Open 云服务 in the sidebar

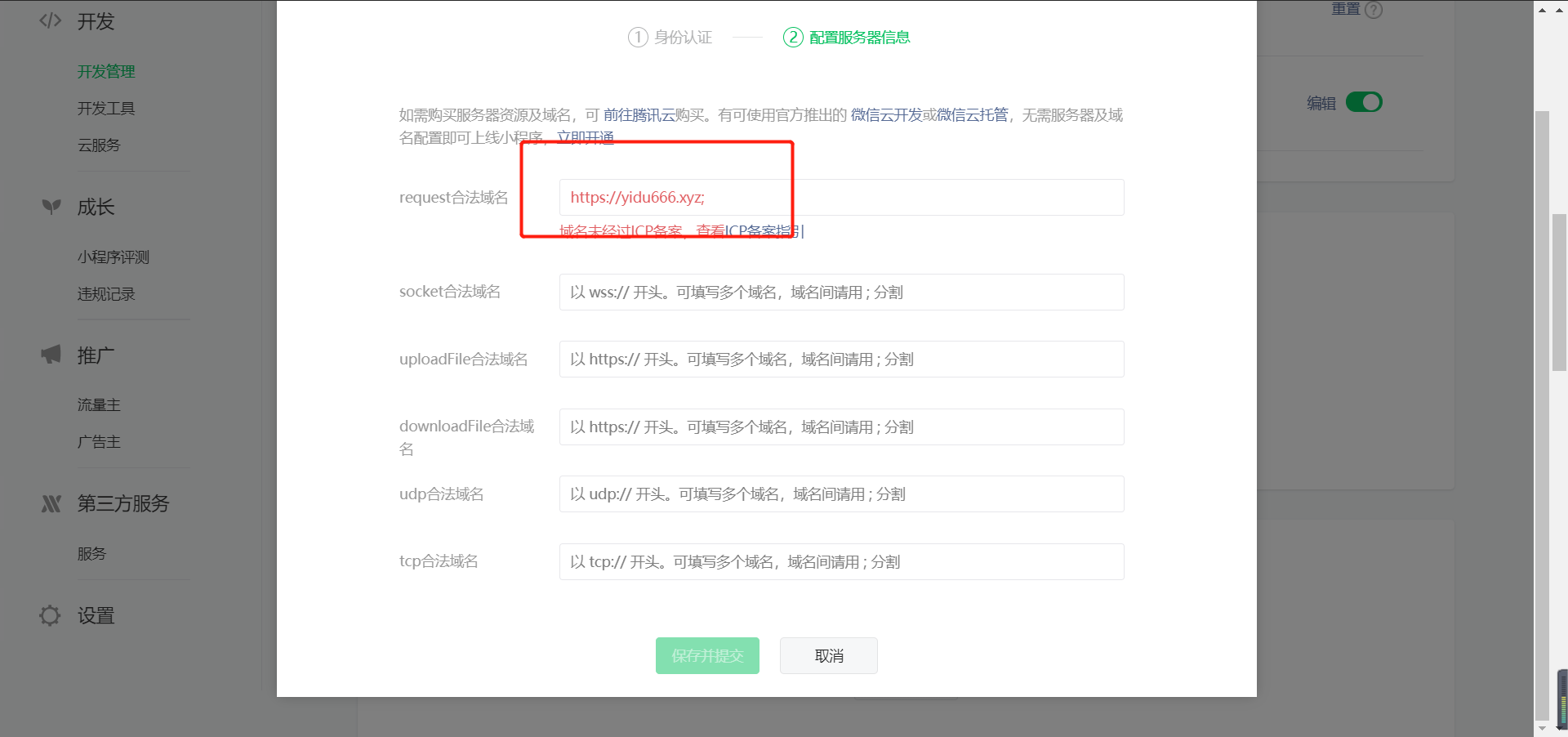coord(99,145)
